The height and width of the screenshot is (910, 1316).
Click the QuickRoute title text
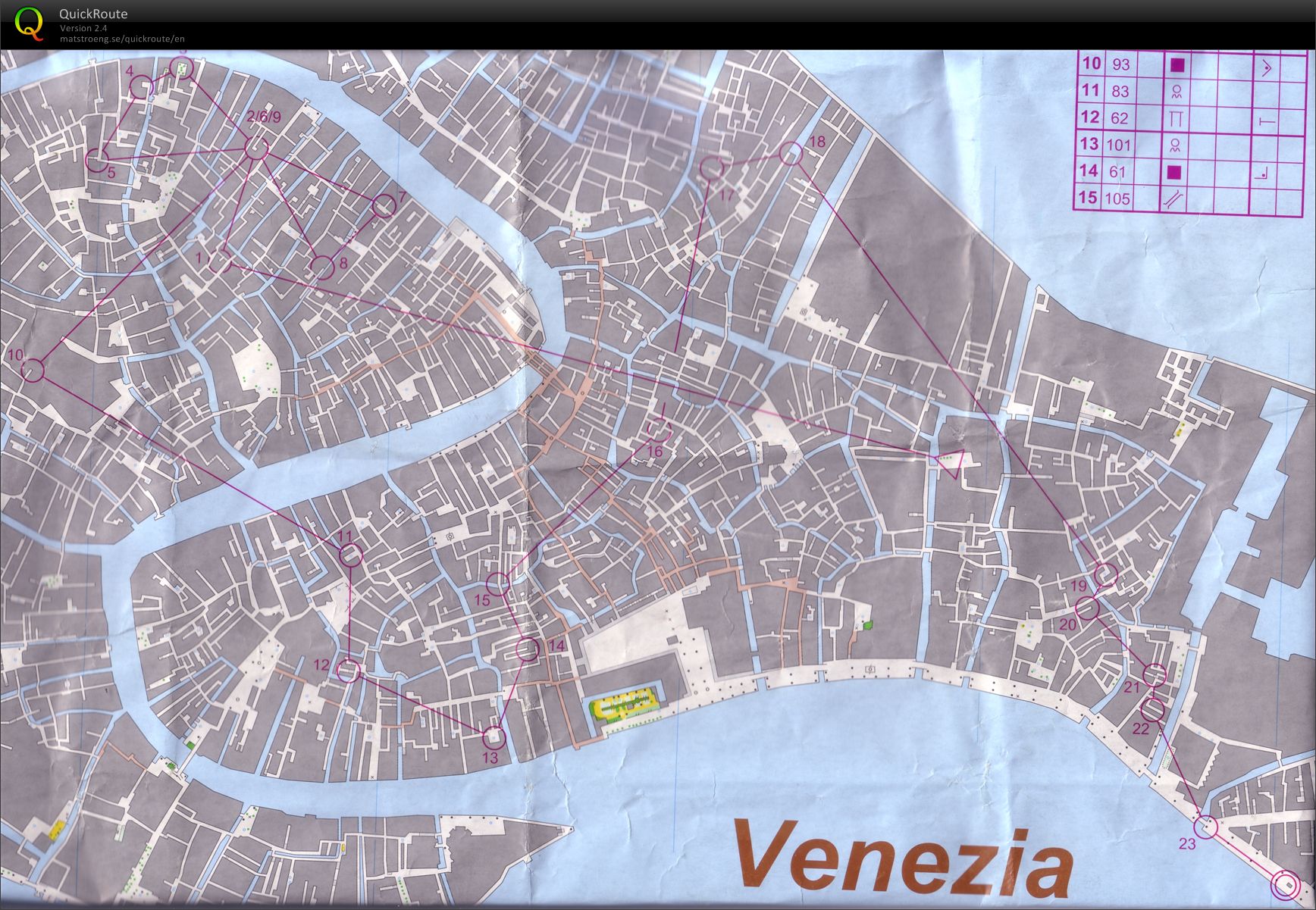click(x=93, y=14)
